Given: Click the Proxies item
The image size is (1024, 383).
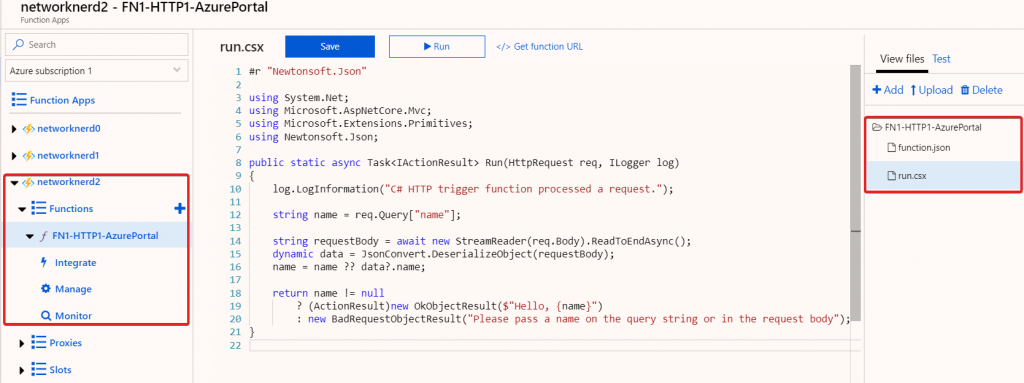Looking at the screenshot, I should point(65,342).
